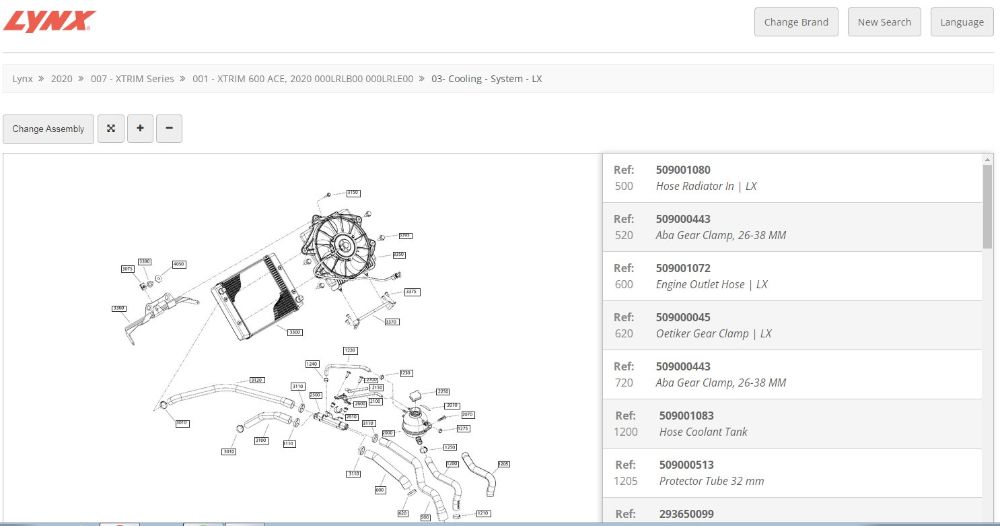1000x526 pixels.
Task: Open XTRIM 600 ACE model breadcrumb
Action: tap(302, 78)
